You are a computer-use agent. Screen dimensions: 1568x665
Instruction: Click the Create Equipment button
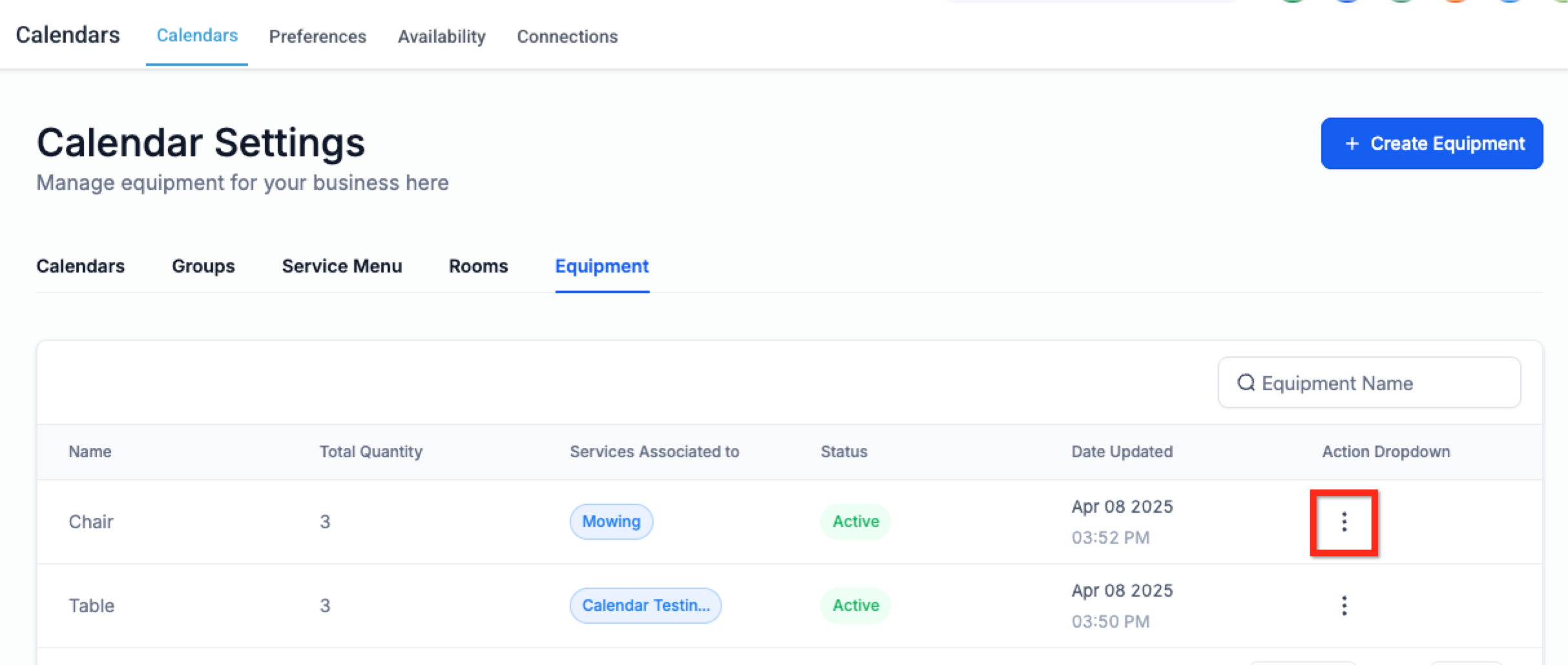(1432, 143)
